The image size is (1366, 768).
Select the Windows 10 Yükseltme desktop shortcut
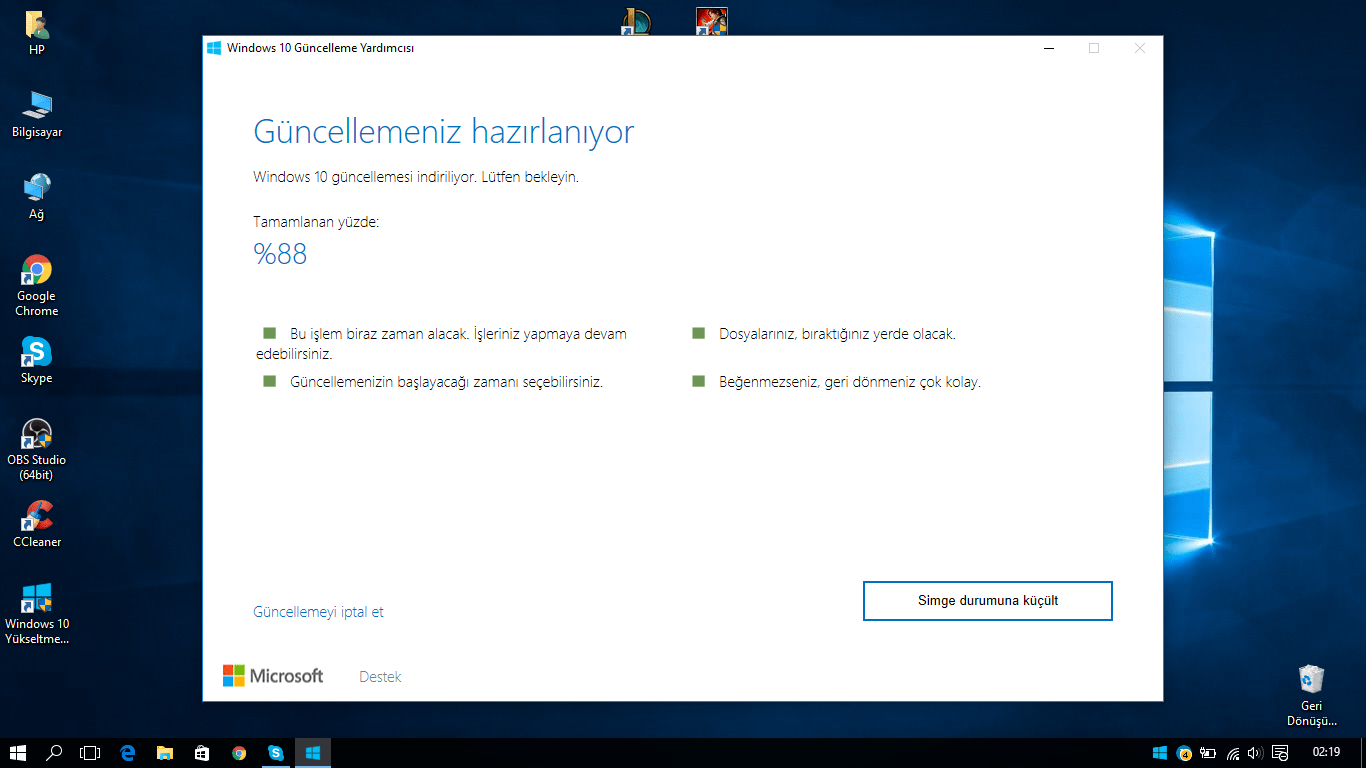tap(37, 614)
